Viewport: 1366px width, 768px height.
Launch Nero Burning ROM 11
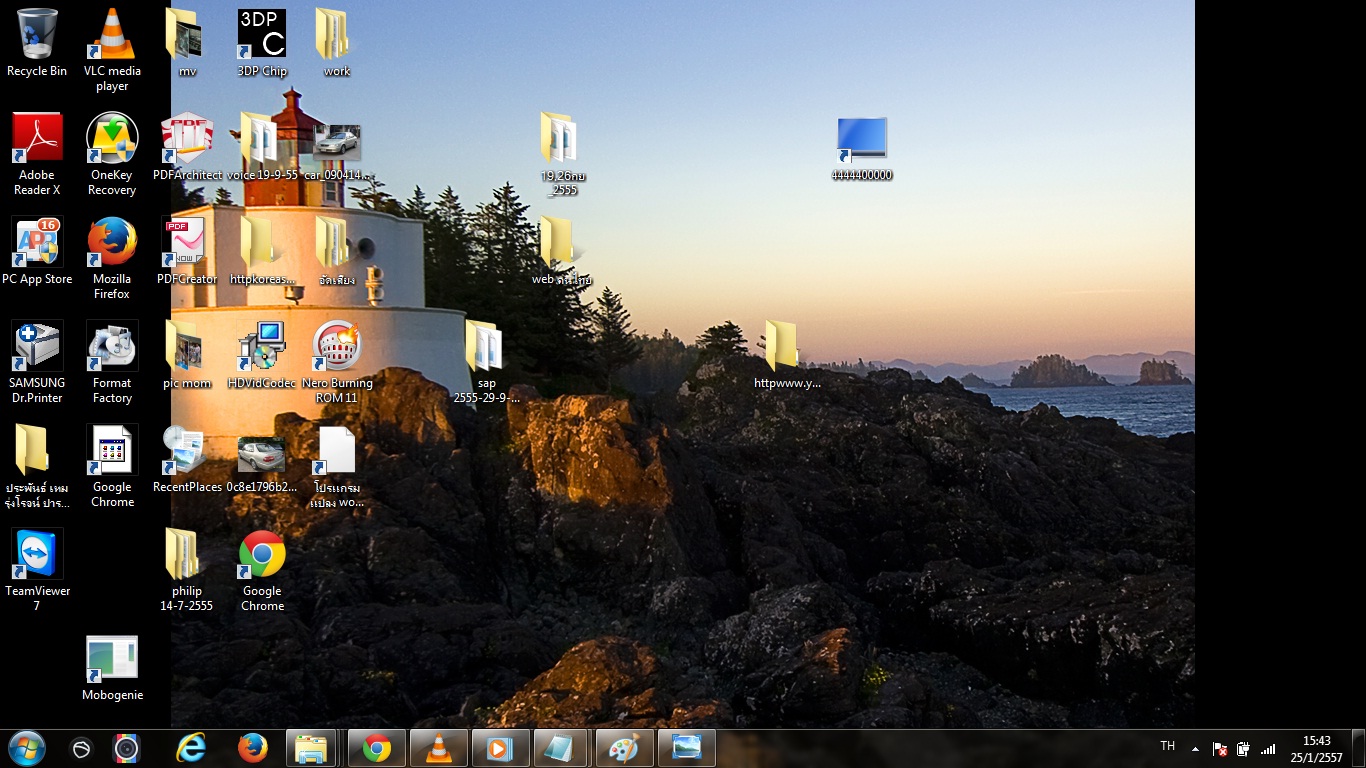pyautogui.click(x=337, y=361)
